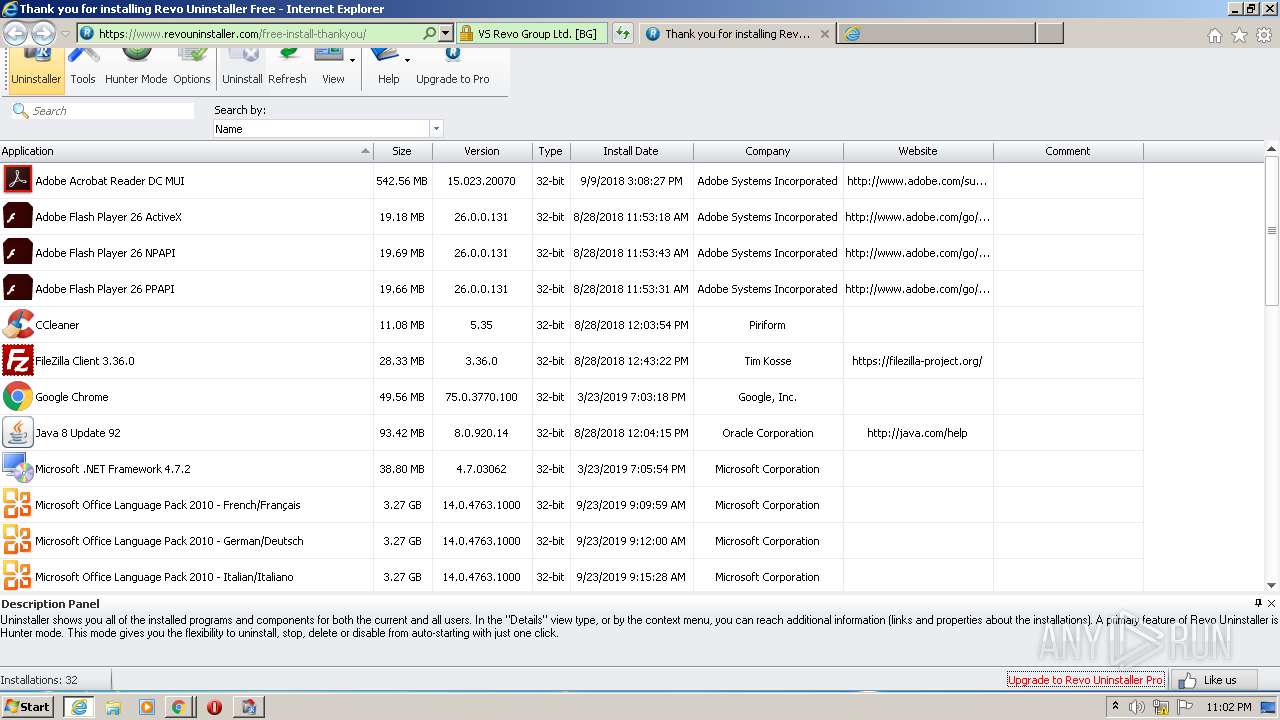
Task: Click the Type column header
Action: coord(551,151)
